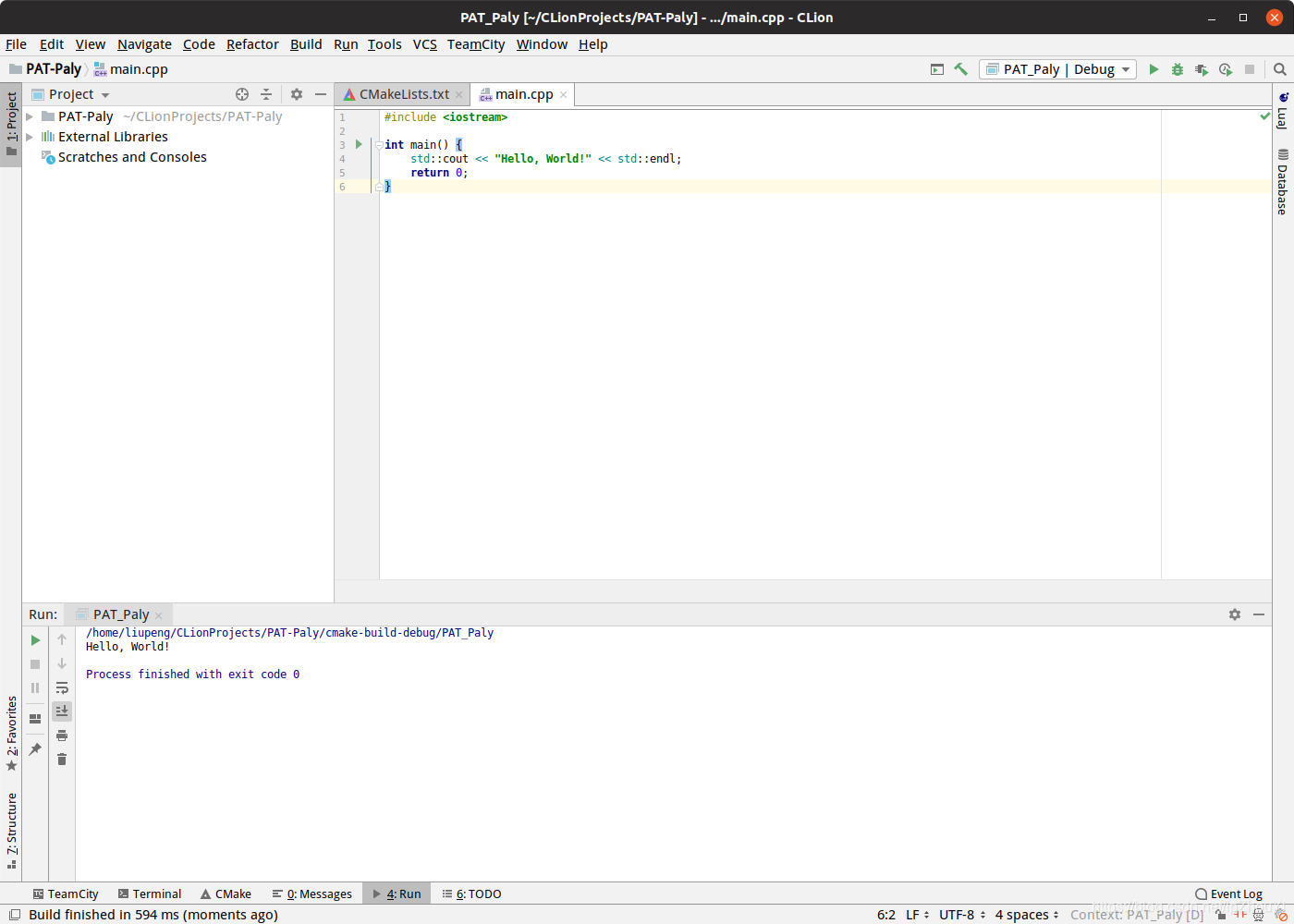
Task: Toggle tool window bars at bottom-left corner
Action: click(15, 915)
